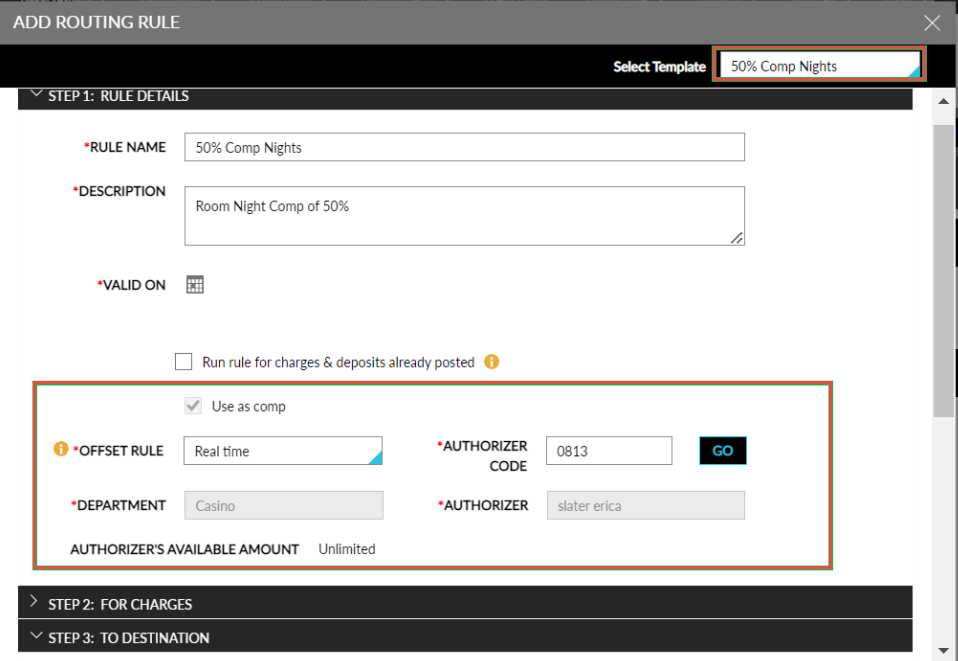The height and width of the screenshot is (661, 958).
Task: Enable 'Run rule for charges & deposits already posted'
Action: click(183, 361)
